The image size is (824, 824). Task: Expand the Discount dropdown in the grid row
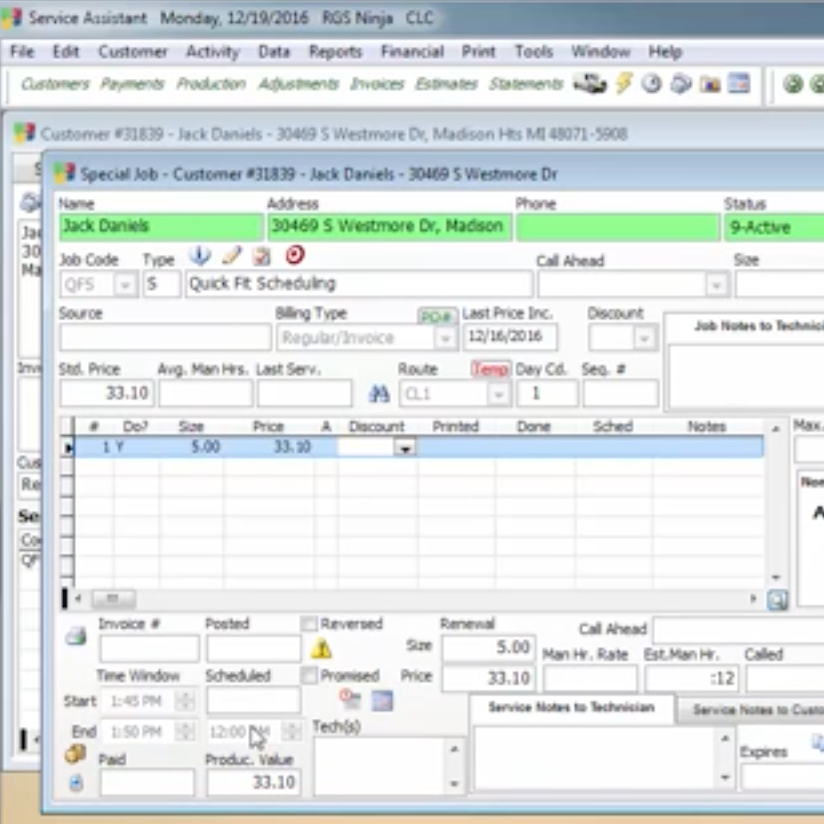point(405,449)
